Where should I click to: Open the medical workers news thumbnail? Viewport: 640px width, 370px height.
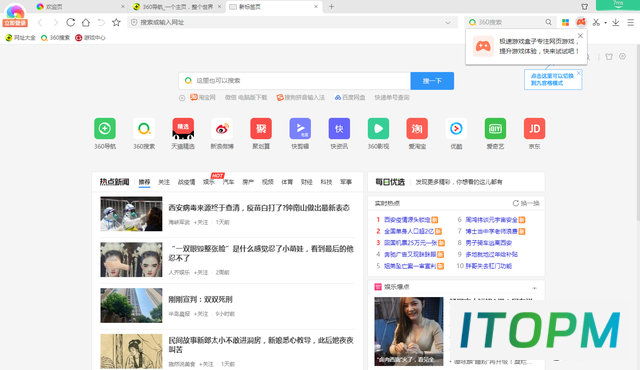tap(131, 214)
